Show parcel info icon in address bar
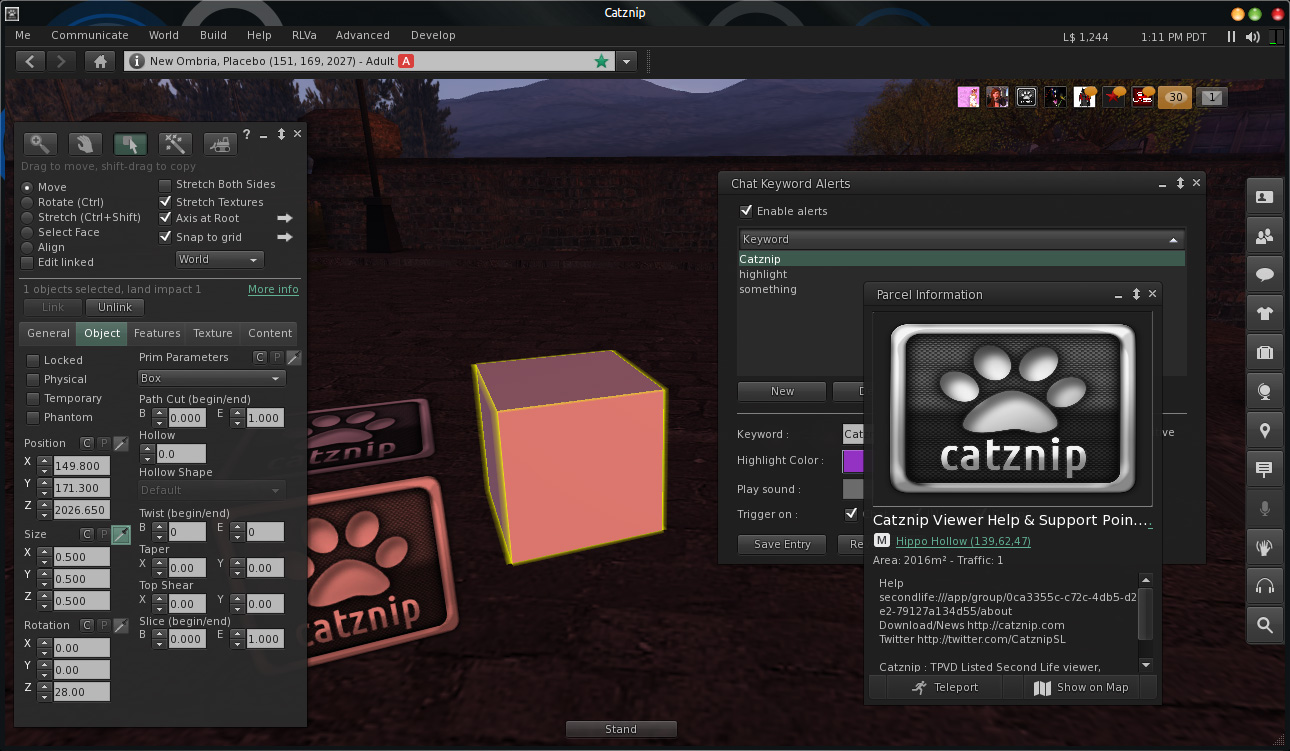 tap(137, 61)
